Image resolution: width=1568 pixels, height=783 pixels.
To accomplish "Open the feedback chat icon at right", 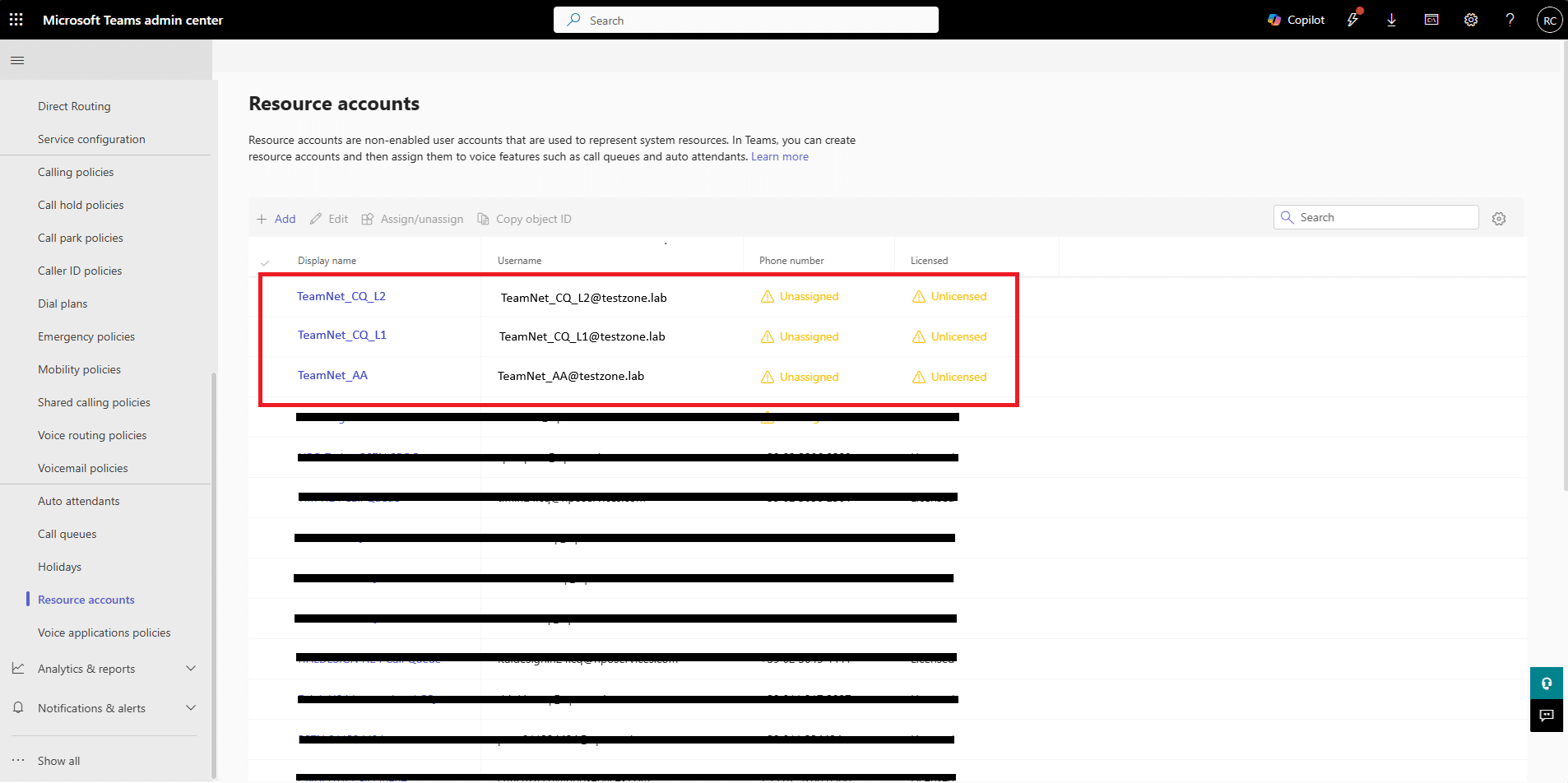I will tap(1547, 716).
